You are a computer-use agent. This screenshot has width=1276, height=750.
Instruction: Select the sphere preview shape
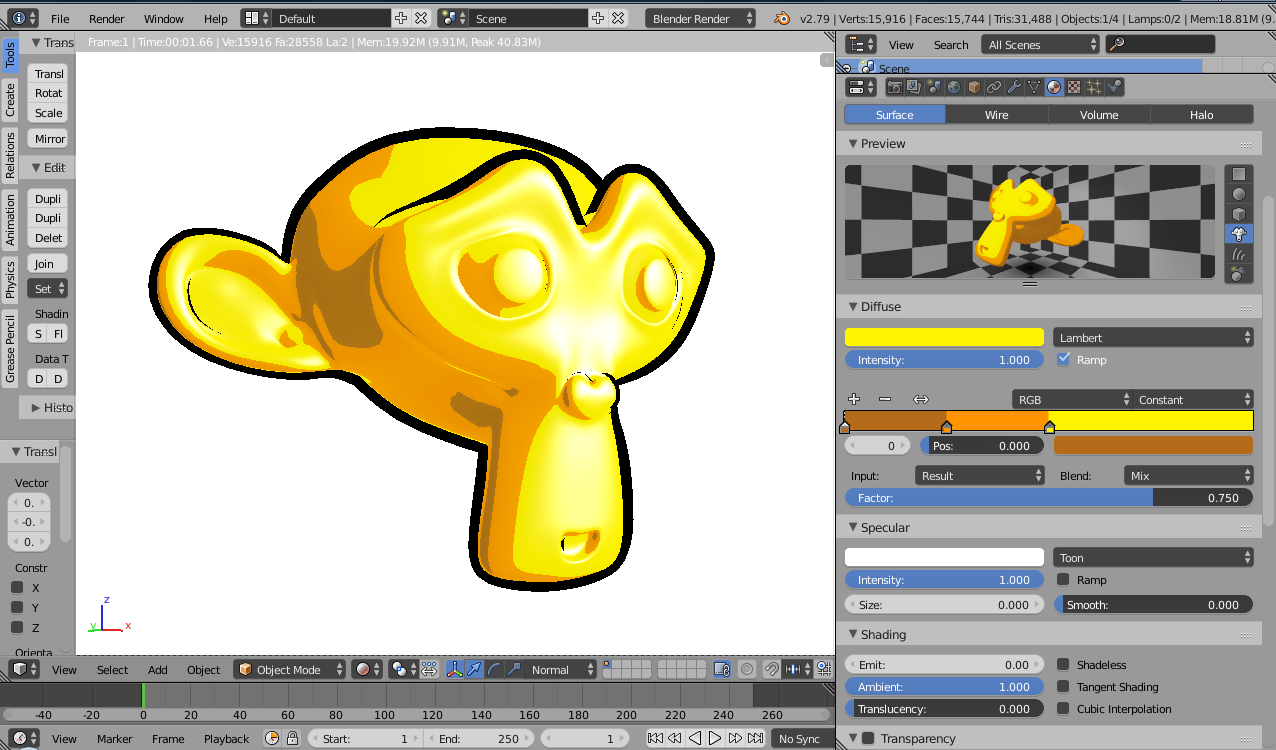pyautogui.click(x=1239, y=194)
